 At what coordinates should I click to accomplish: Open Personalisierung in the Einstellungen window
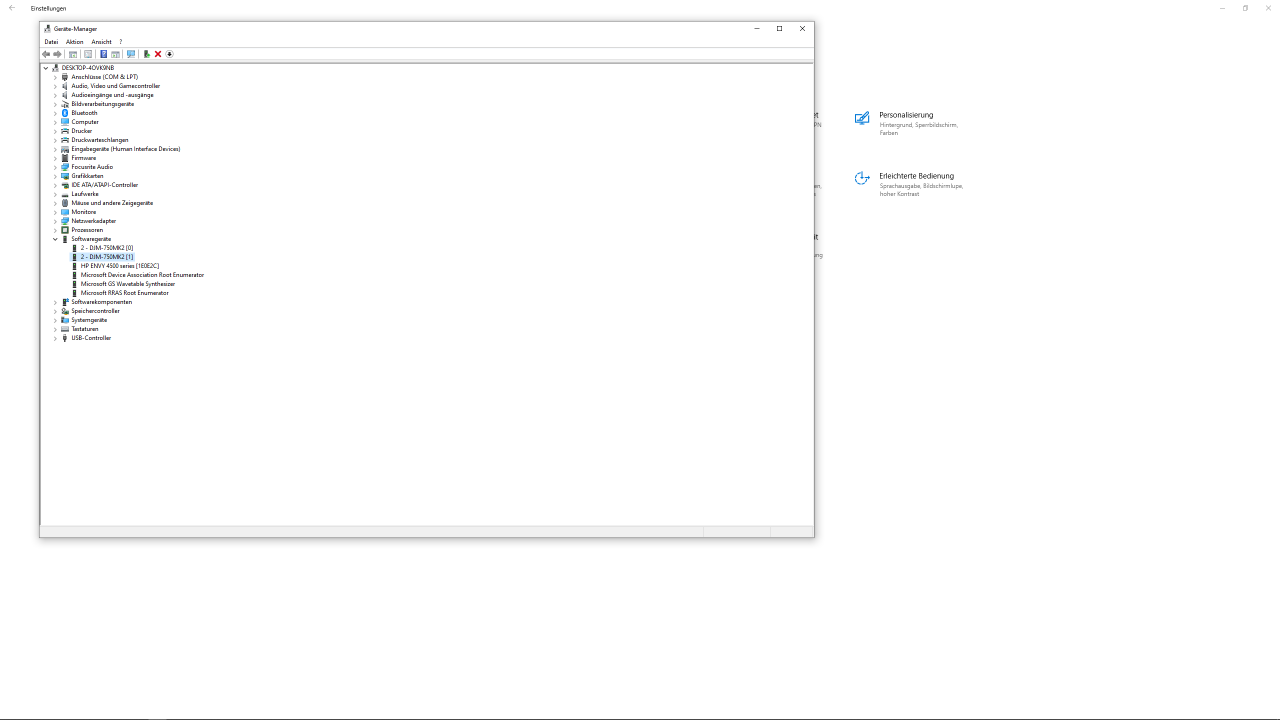click(x=907, y=123)
